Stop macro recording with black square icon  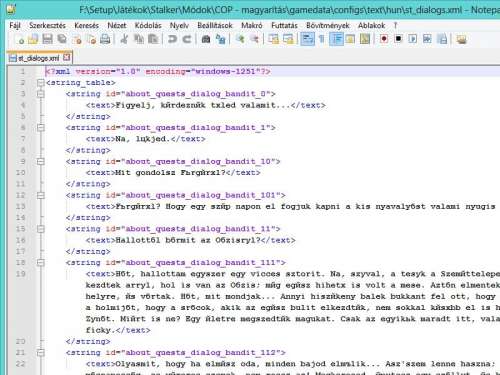click(x=398, y=39)
